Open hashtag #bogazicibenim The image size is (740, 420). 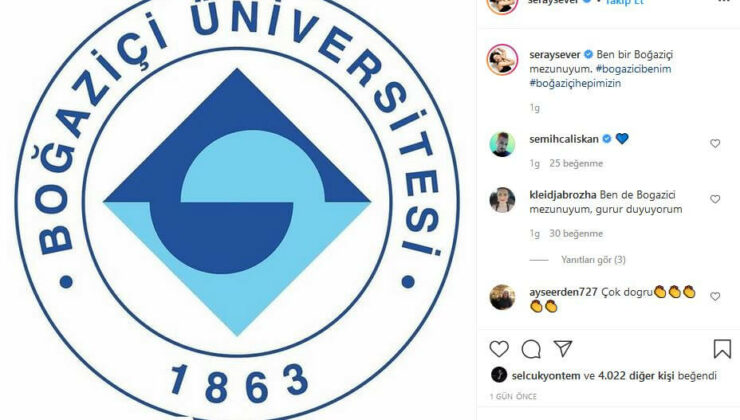(x=633, y=69)
